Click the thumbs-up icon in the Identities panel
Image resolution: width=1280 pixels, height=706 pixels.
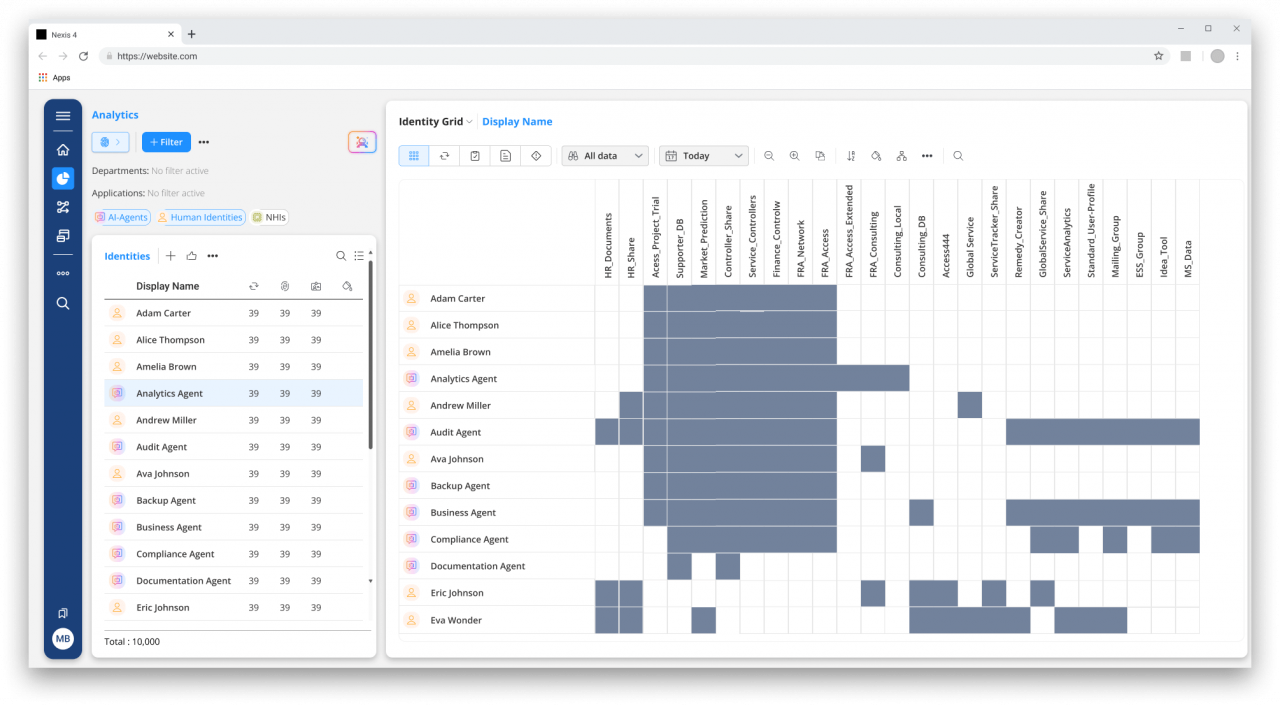191,256
